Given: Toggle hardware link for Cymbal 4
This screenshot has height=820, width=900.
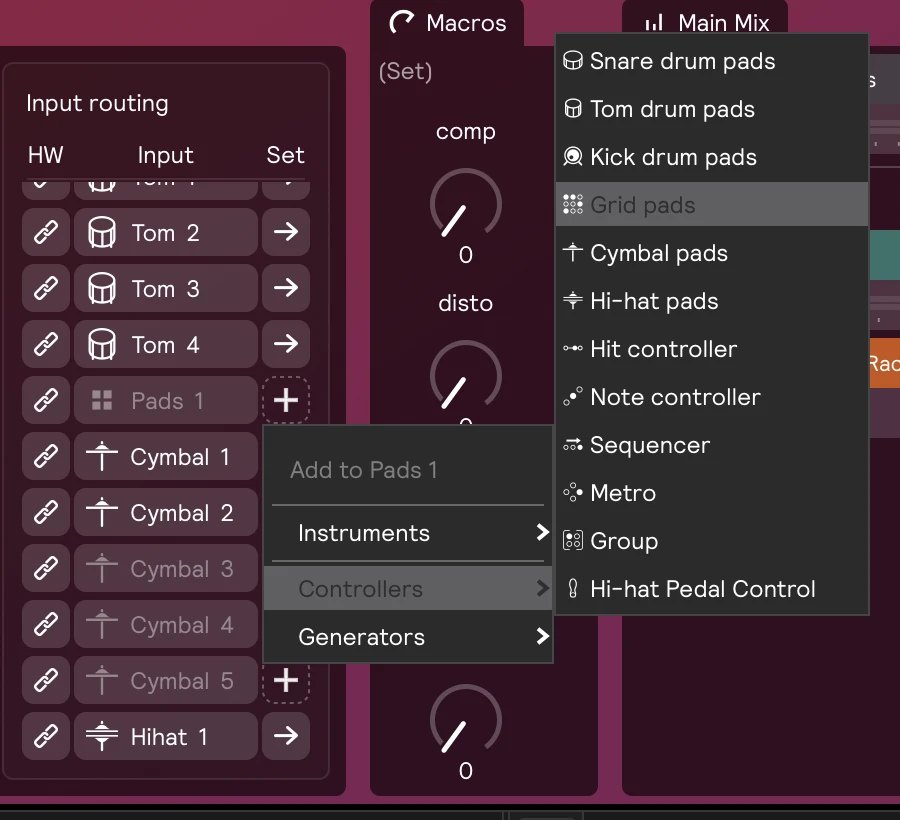Looking at the screenshot, I should [x=46, y=624].
